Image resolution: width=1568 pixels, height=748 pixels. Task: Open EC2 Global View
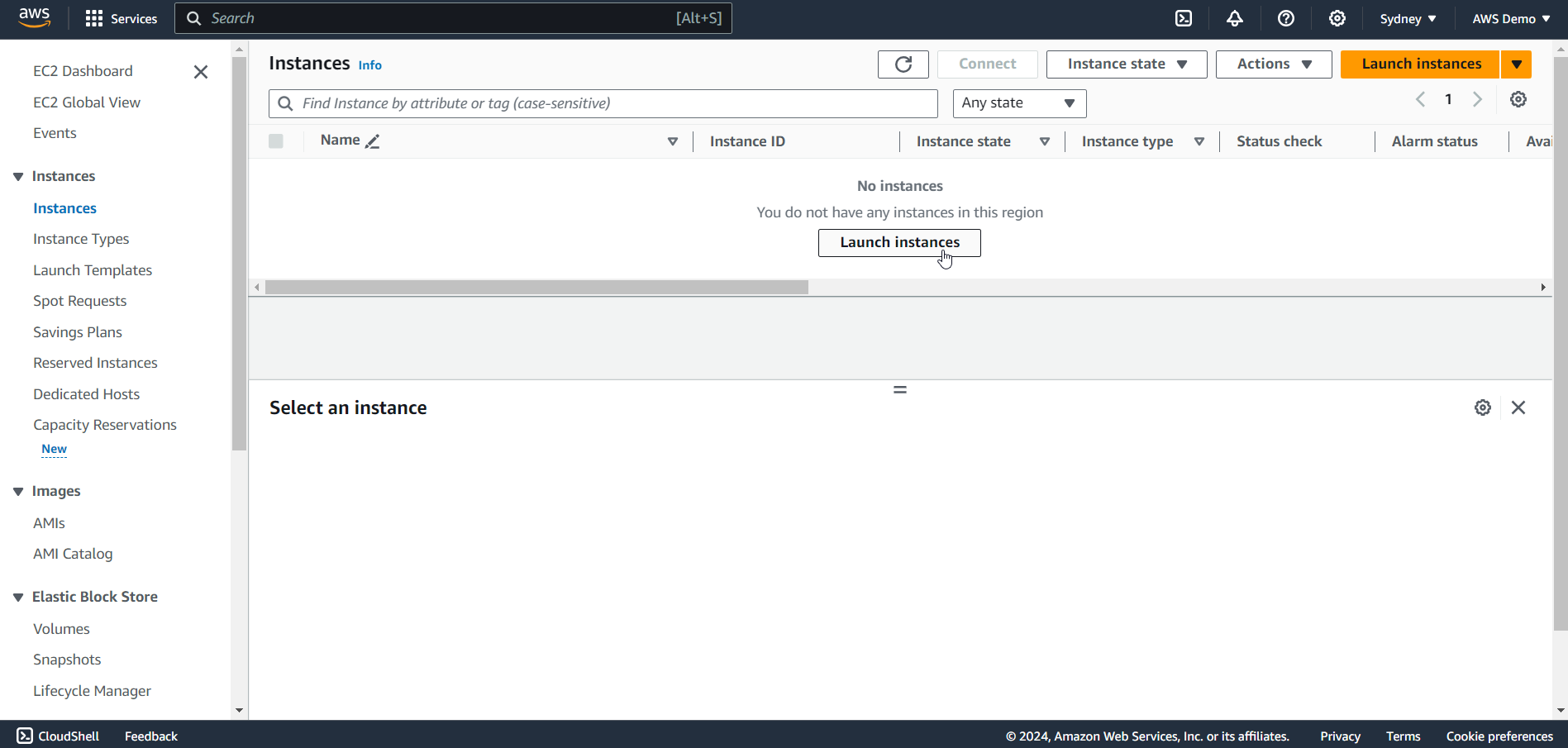[x=87, y=102]
